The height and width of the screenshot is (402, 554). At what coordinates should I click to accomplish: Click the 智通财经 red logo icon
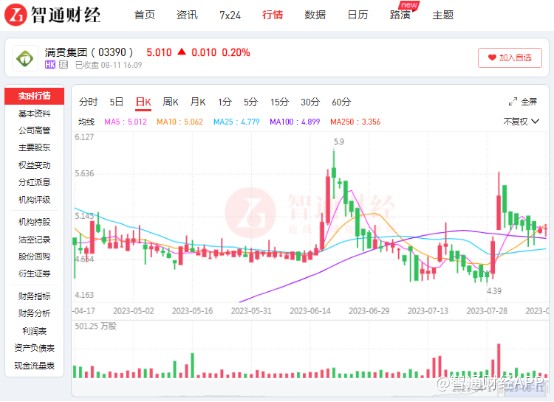15,15
